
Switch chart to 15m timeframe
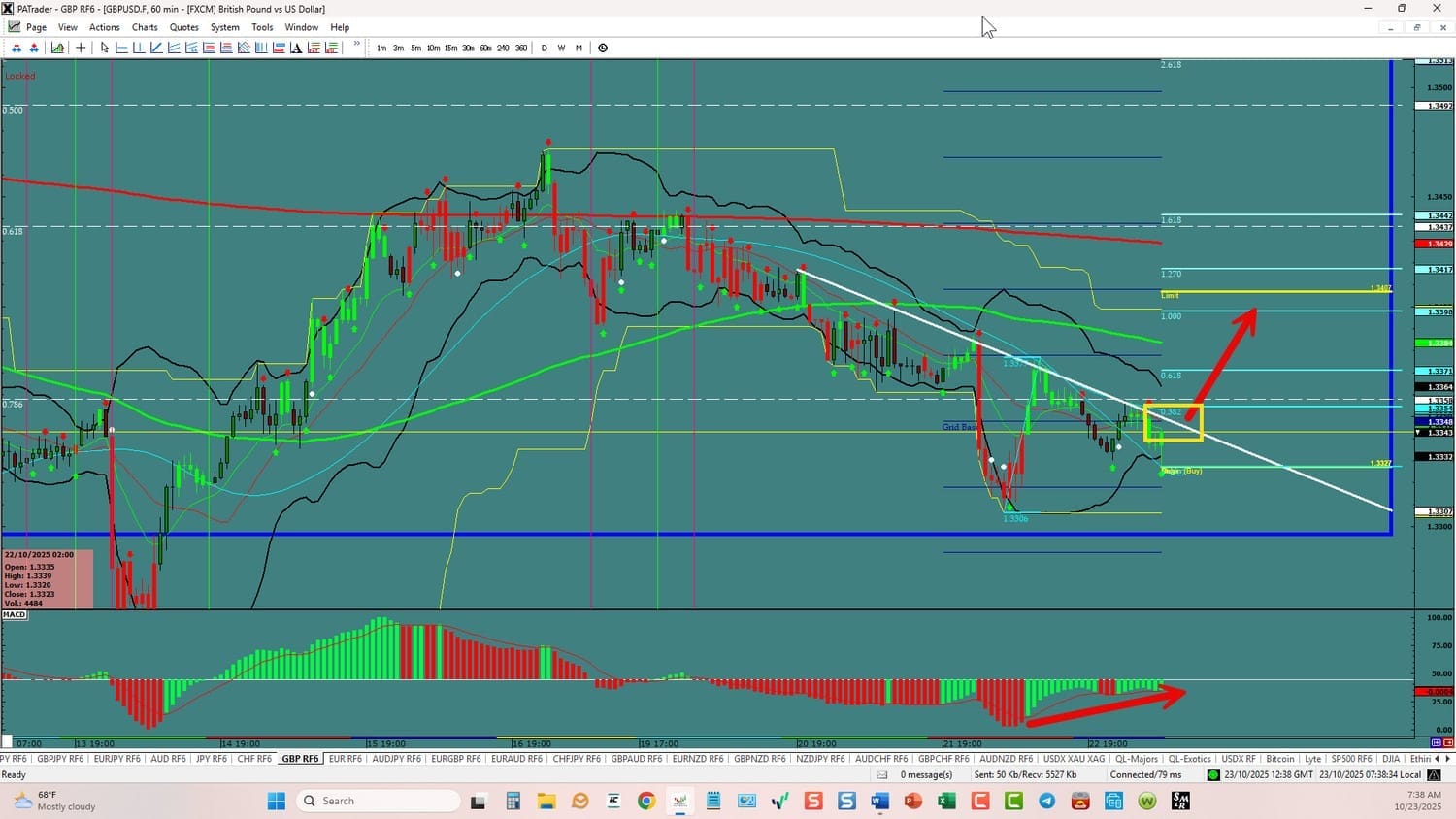[x=450, y=48]
